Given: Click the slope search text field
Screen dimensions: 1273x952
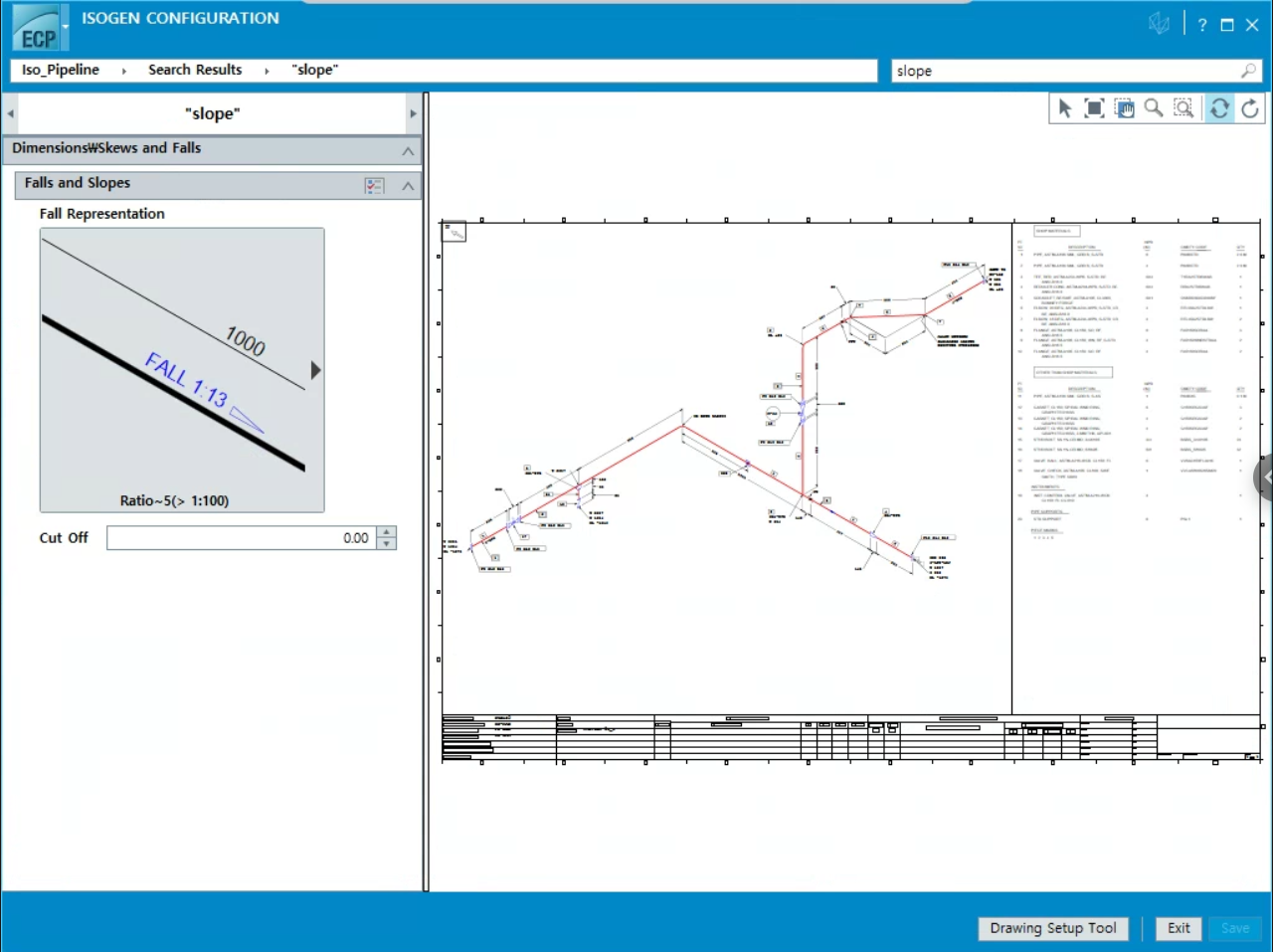Looking at the screenshot, I should tap(1064, 71).
